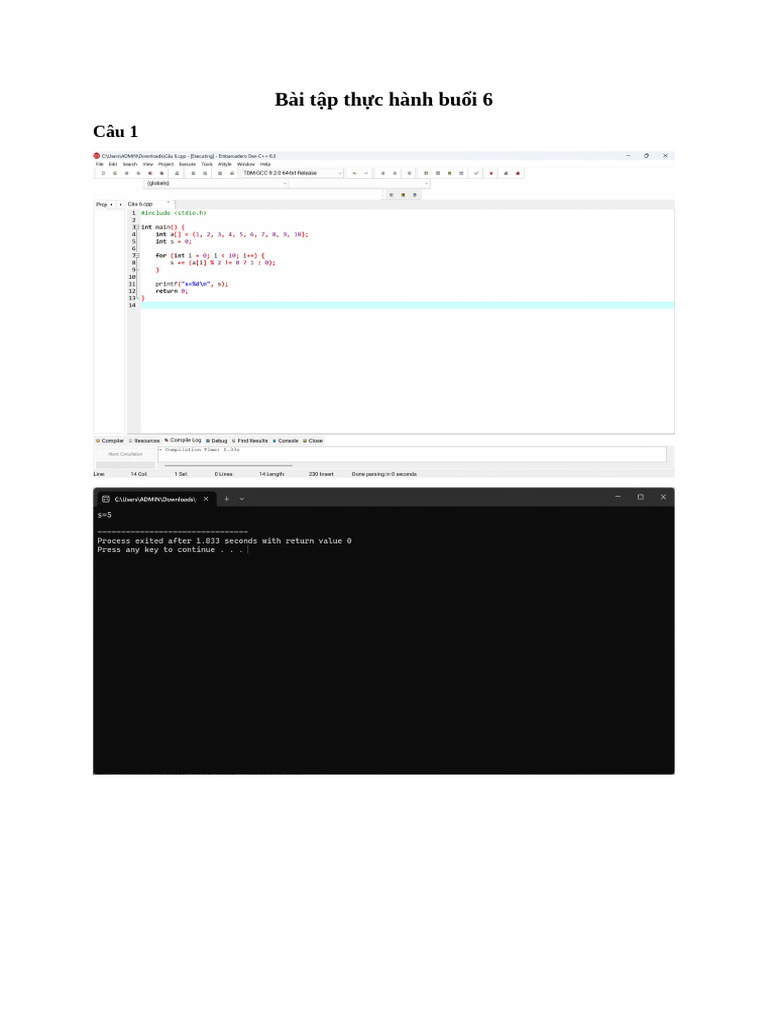768x1024 pixels.
Task: Expand the terminal new-tab dropdown chevron
Action: (242, 499)
